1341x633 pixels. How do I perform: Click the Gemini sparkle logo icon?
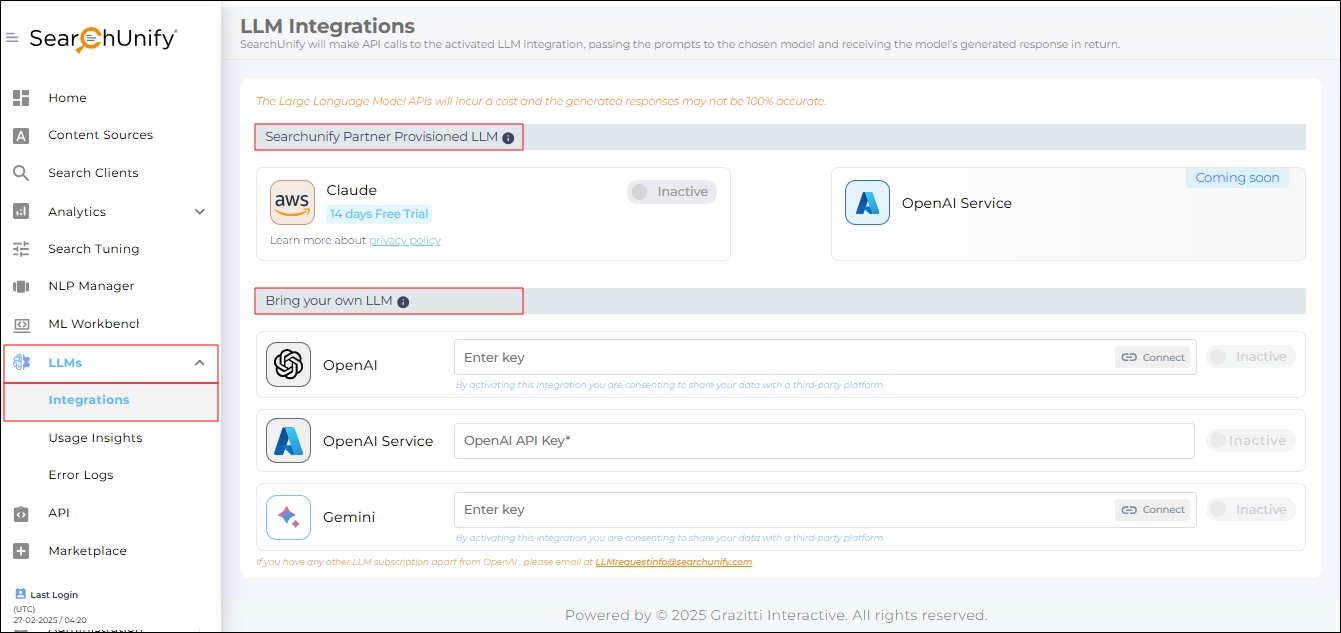click(288, 517)
